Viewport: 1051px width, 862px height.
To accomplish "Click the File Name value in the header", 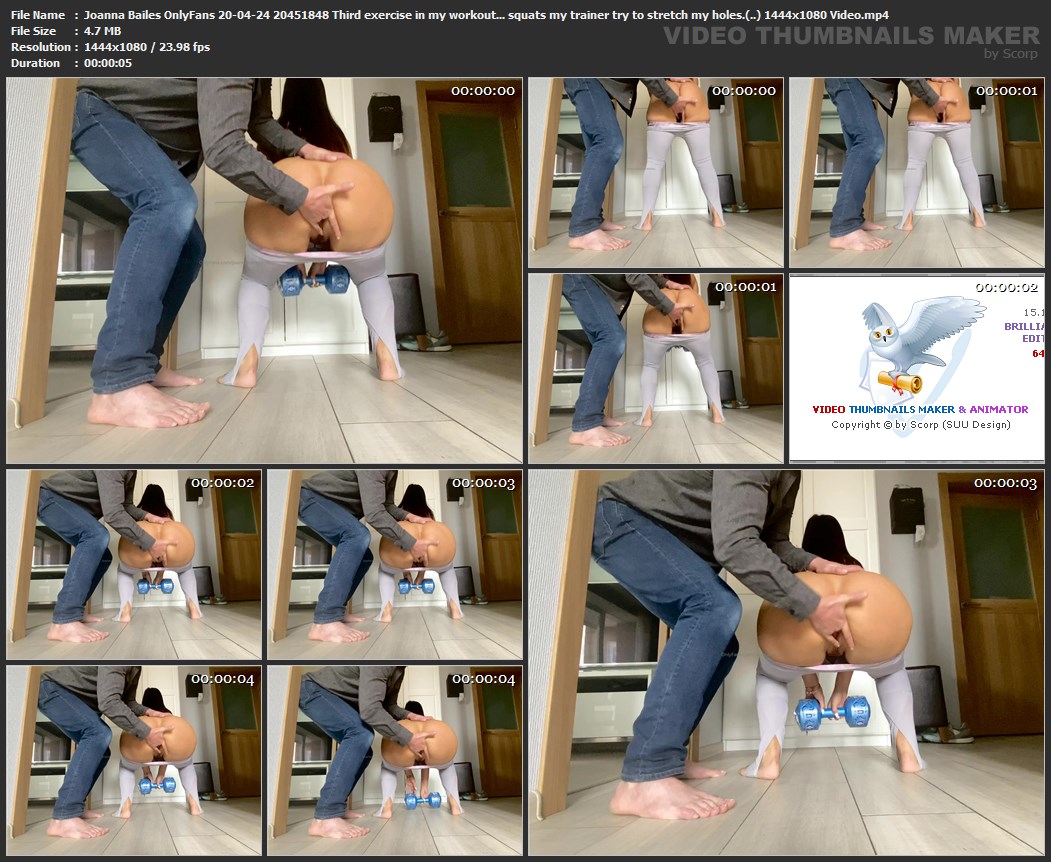I will (486, 15).
